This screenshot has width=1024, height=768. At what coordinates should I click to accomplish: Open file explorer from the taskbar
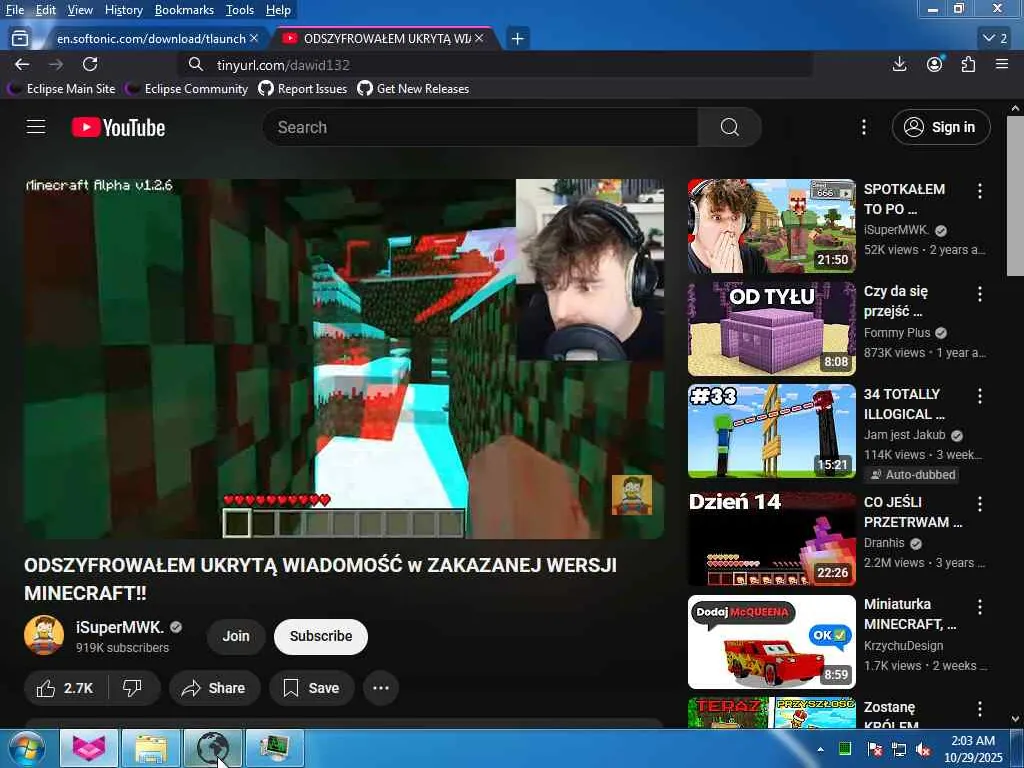pos(151,748)
